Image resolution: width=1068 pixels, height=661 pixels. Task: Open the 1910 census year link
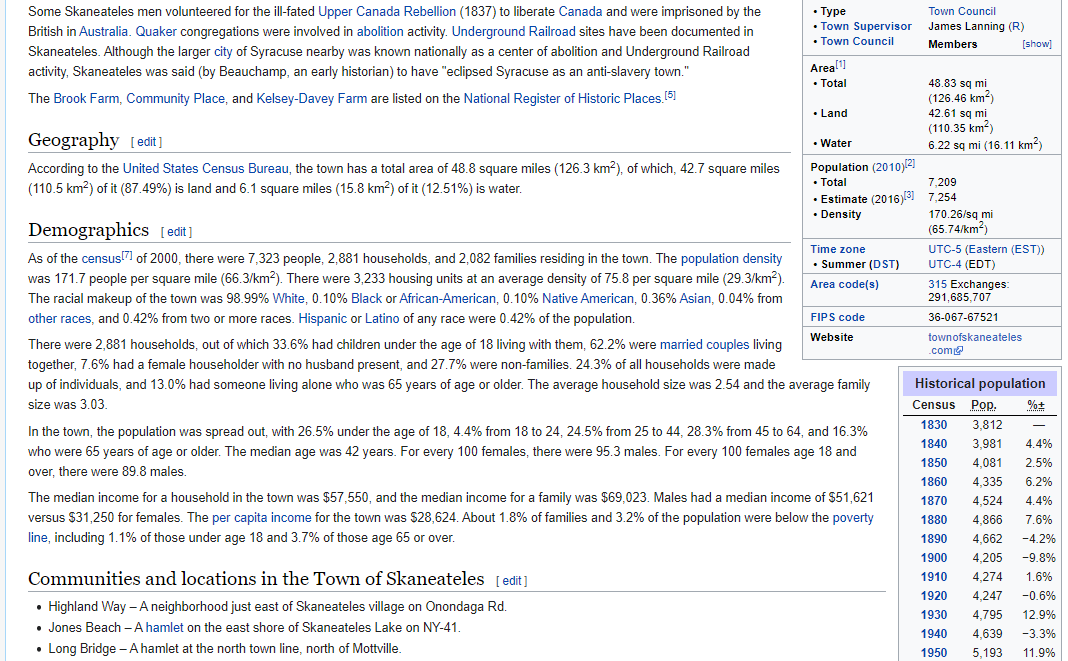[934, 577]
